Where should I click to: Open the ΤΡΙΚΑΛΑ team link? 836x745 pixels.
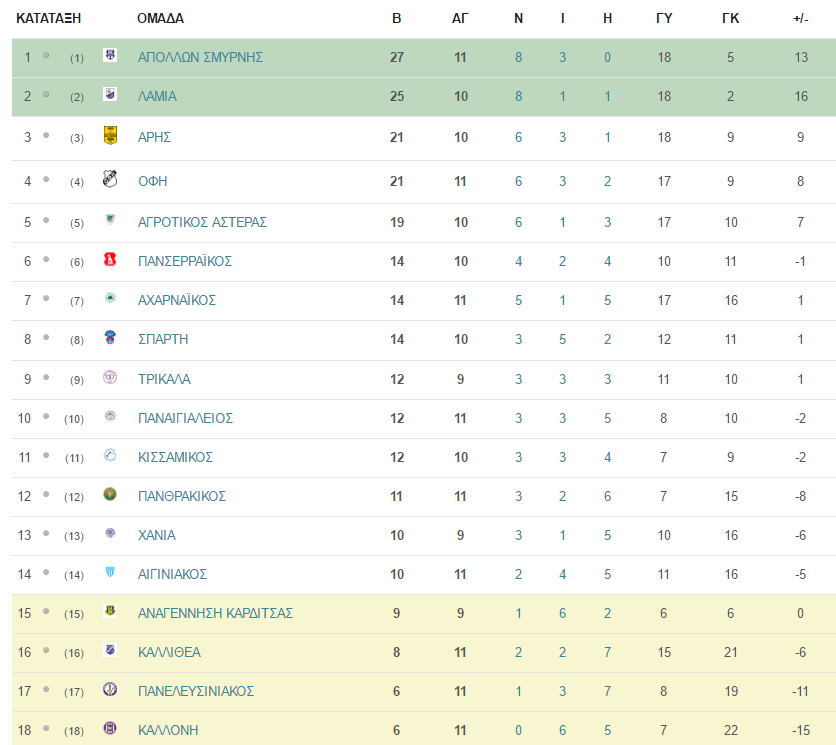[164, 379]
